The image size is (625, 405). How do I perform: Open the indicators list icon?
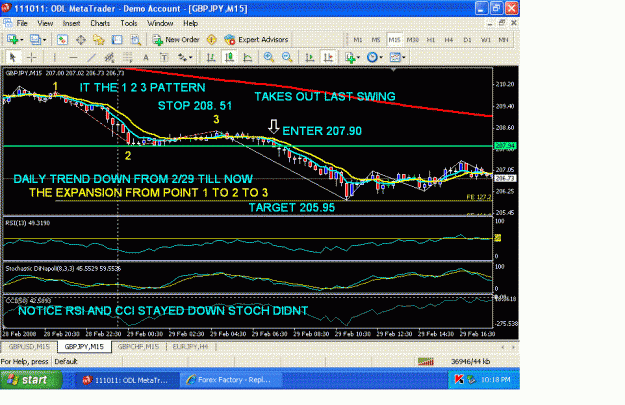[350, 57]
